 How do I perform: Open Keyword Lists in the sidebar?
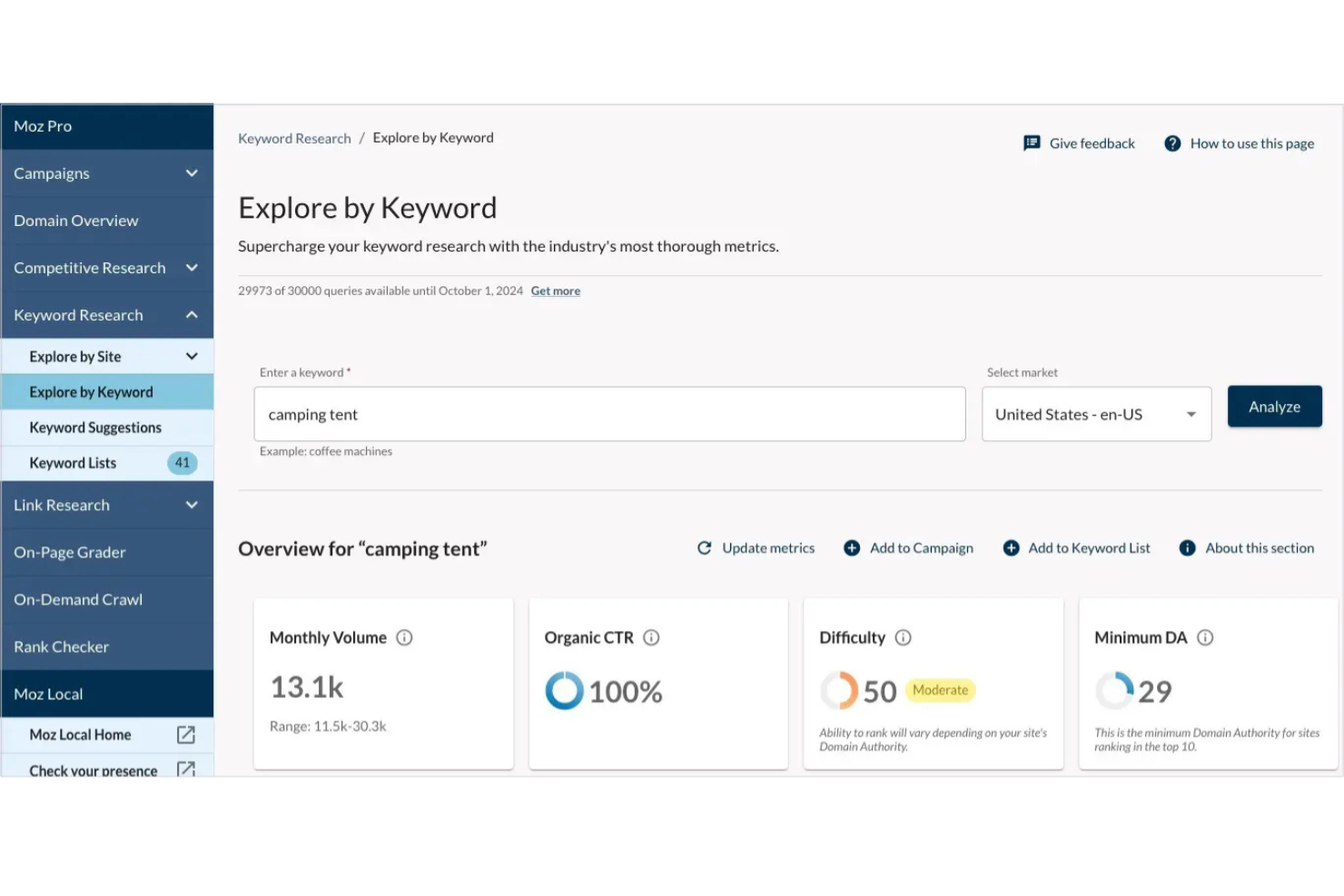107,463
